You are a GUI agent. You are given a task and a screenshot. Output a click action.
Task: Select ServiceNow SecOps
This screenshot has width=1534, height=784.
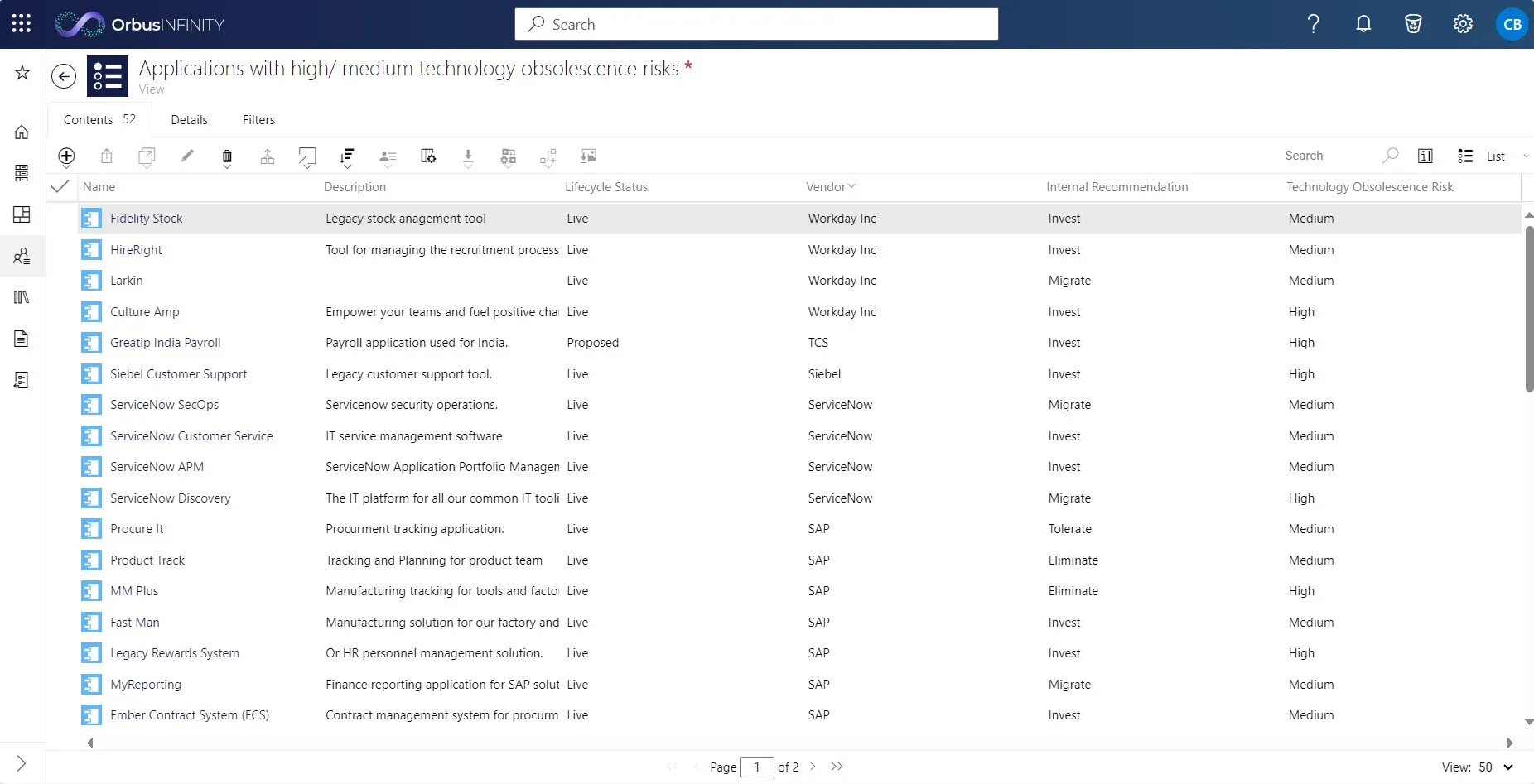coord(164,405)
